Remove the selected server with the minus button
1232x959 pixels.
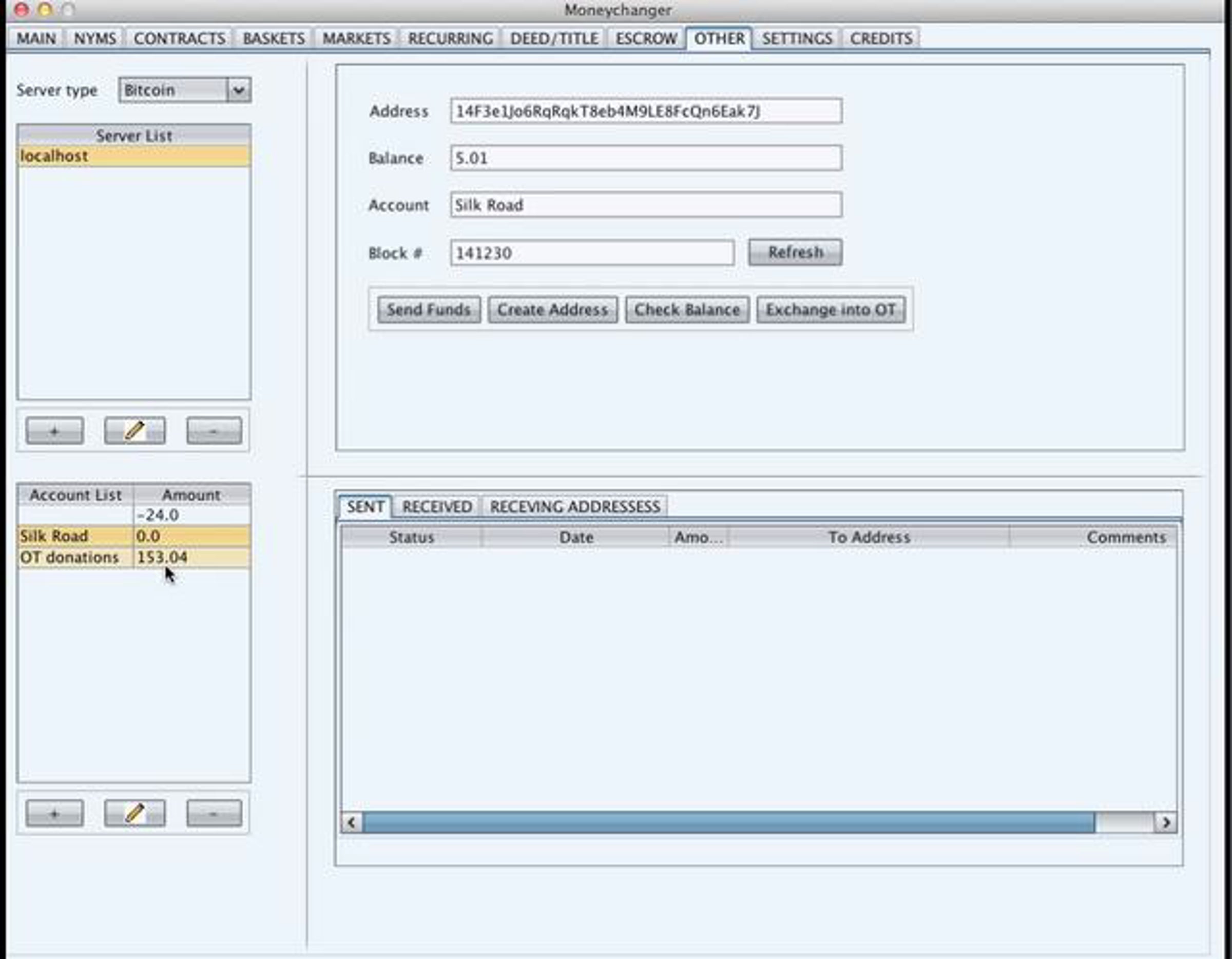coord(215,431)
